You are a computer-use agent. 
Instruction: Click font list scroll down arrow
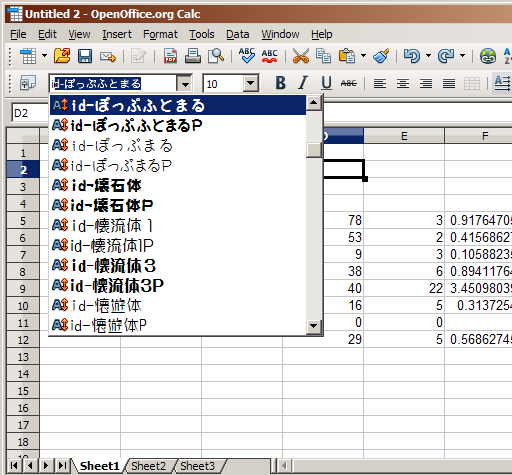[314, 326]
